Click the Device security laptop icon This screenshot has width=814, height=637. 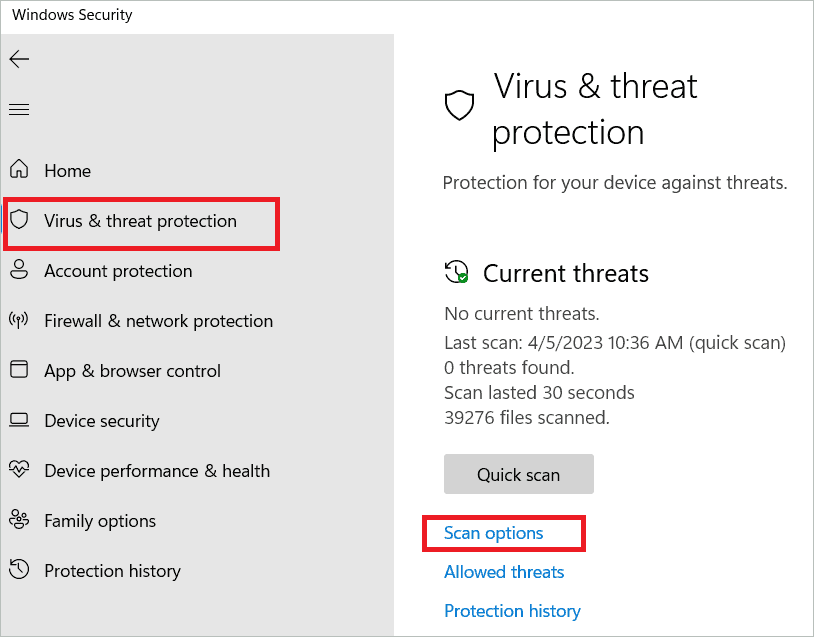click(19, 421)
